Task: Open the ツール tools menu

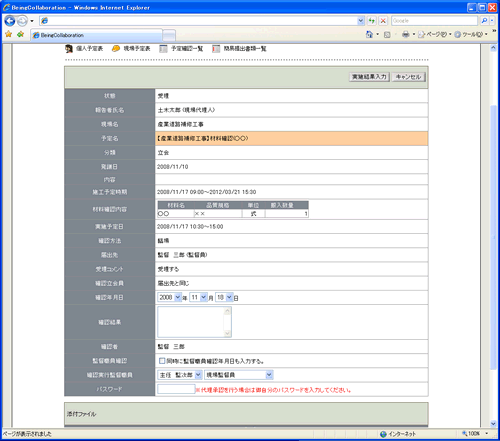Action: coord(472,34)
